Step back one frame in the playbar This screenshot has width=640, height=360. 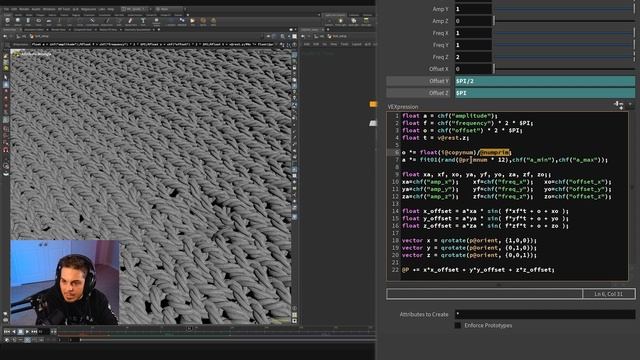pyautogui.click(x=13, y=332)
